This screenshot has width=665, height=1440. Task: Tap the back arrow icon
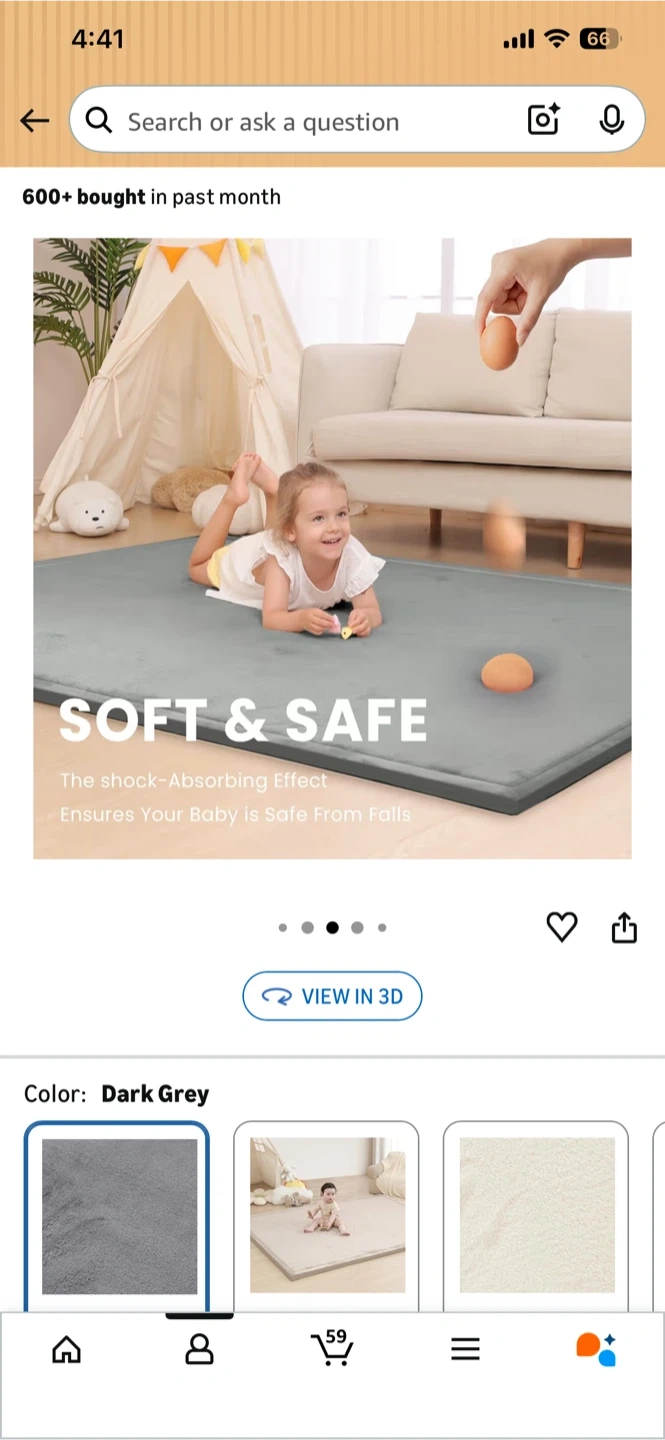tap(35, 121)
